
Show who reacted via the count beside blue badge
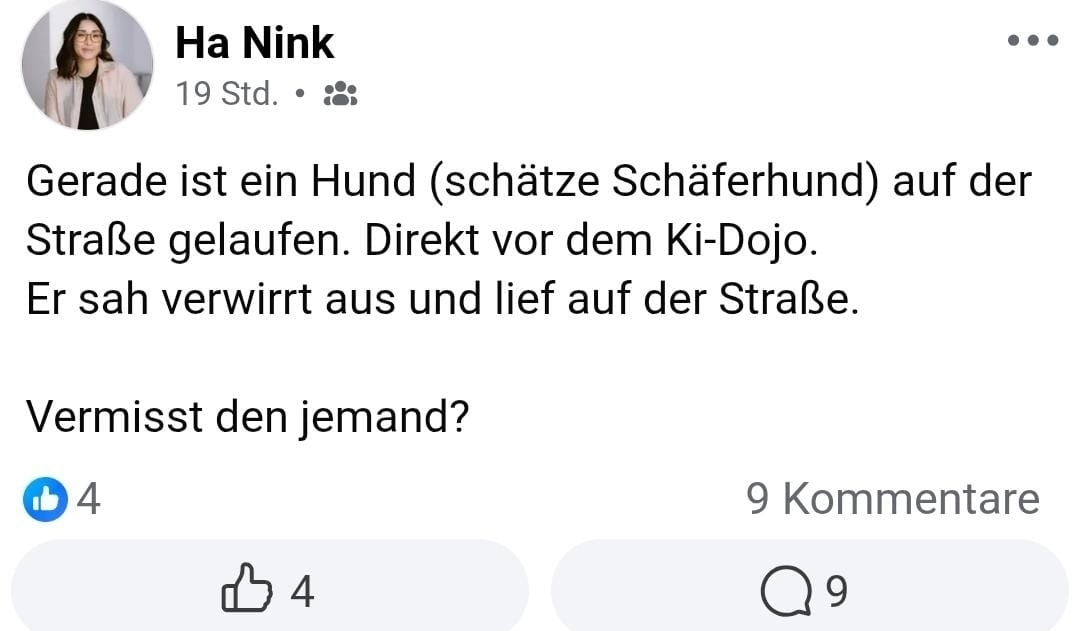point(89,500)
